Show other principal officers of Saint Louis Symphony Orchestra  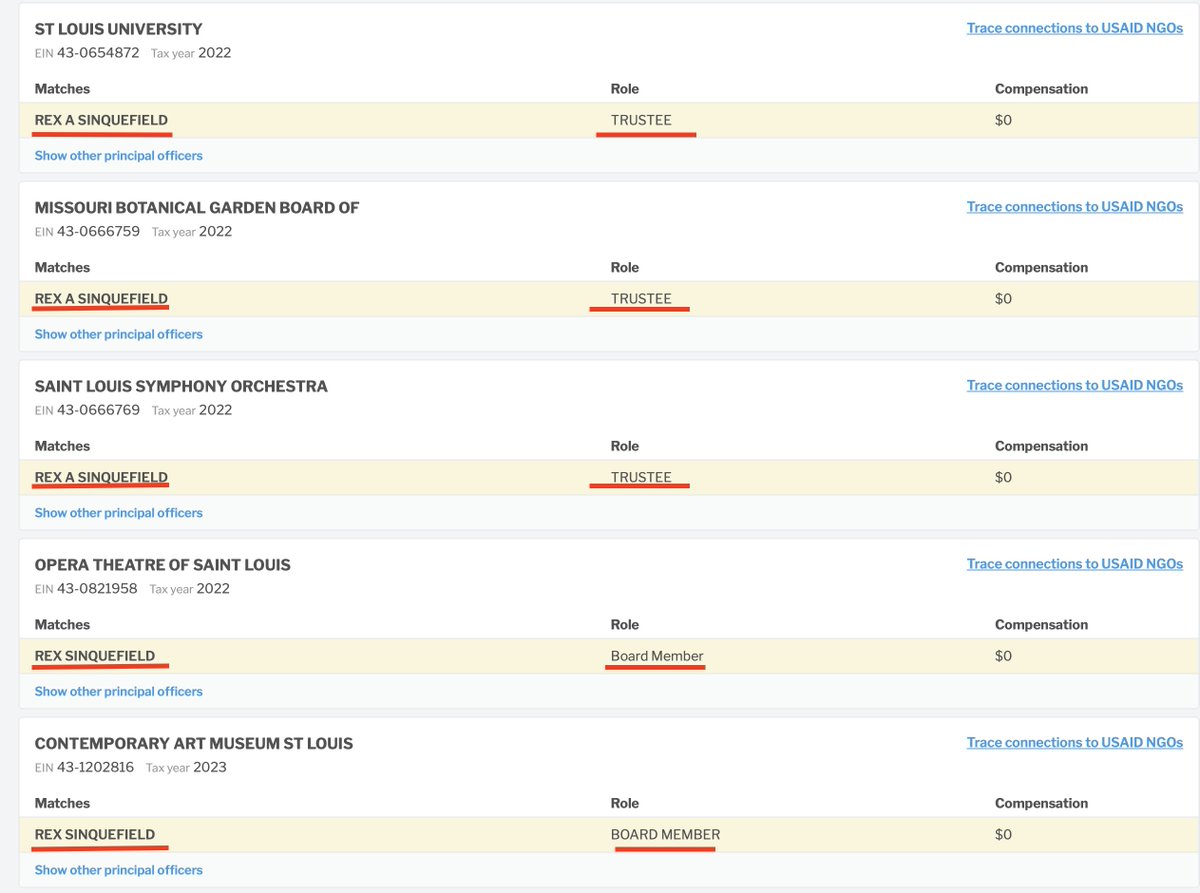coord(118,513)
